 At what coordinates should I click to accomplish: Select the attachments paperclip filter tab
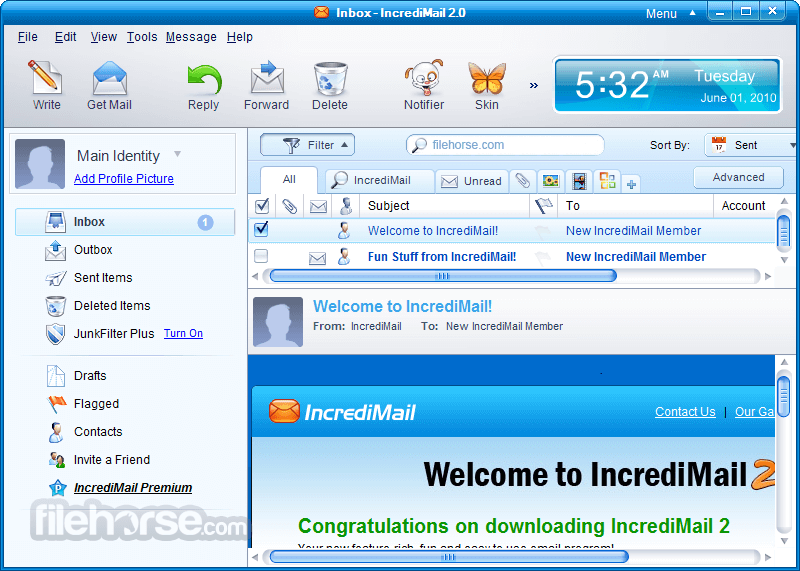tap(522, 181)
